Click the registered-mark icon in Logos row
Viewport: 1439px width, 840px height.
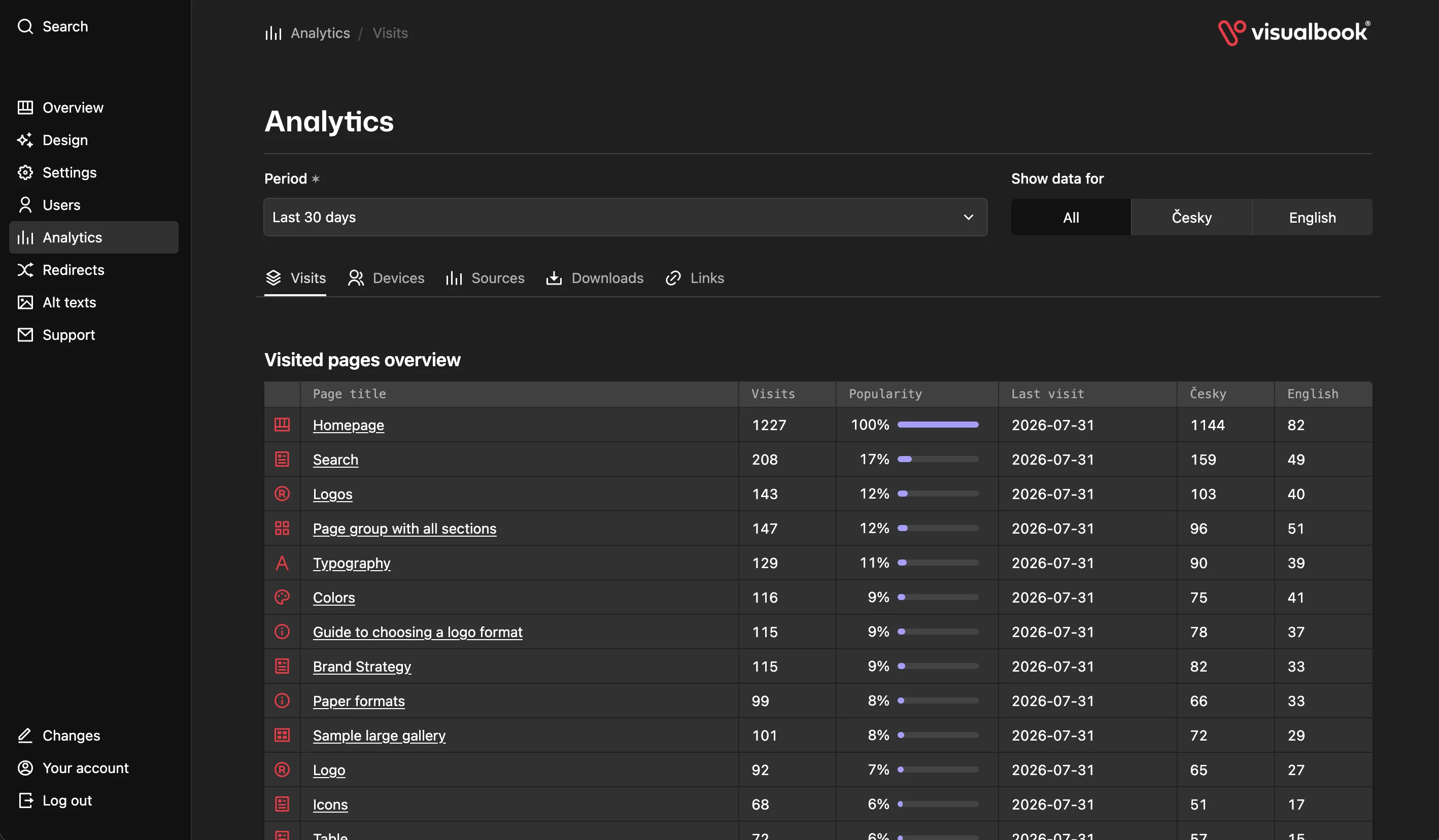(282, 494)
